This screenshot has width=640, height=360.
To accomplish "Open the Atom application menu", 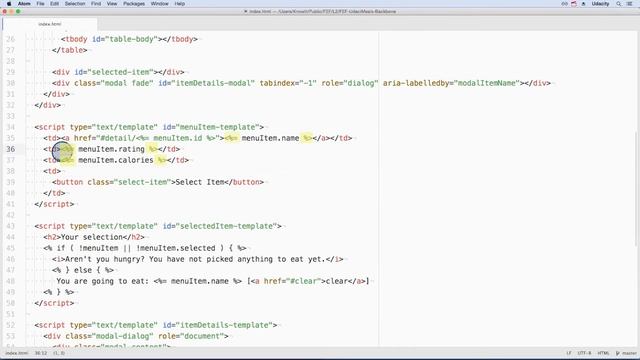I will click(24, 4).
